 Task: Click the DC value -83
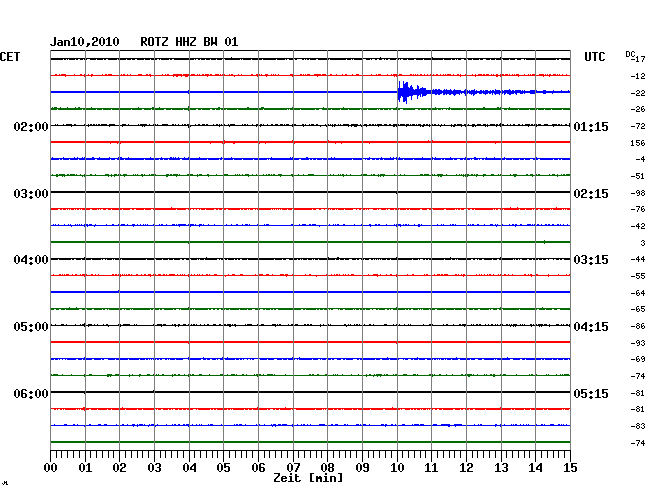pyautogui.click(x=638, y=426)
